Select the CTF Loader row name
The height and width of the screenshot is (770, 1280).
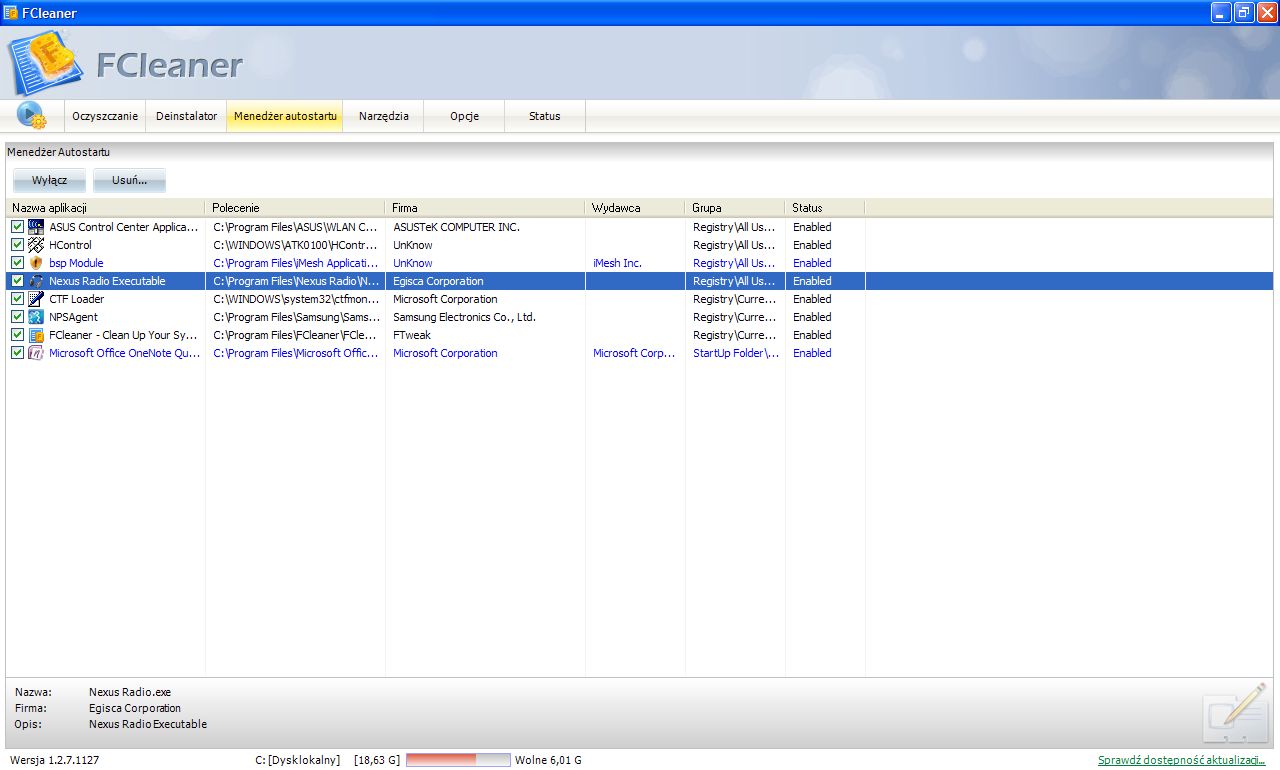(76, 299)
